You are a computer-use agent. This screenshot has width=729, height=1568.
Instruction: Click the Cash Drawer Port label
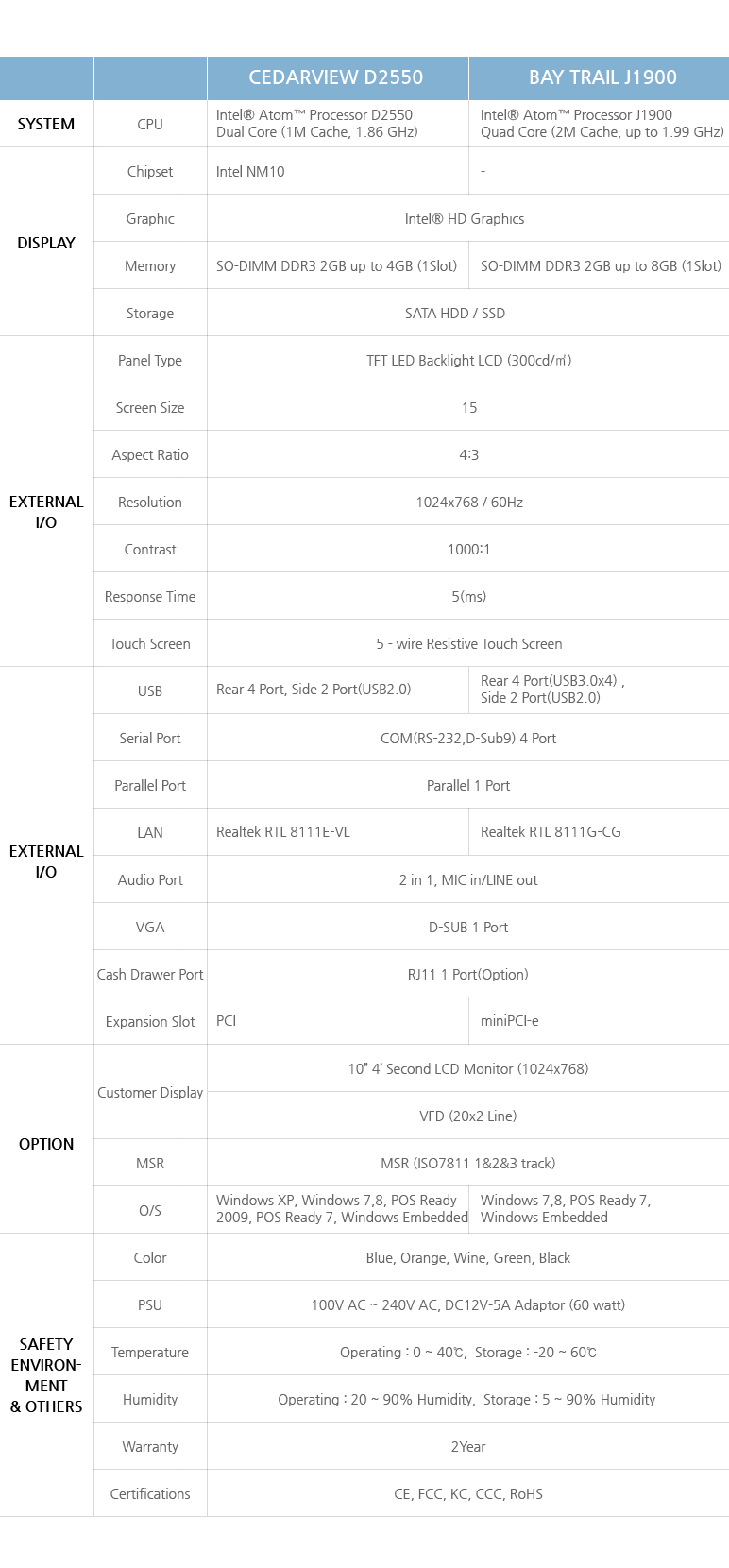point(150,974)
